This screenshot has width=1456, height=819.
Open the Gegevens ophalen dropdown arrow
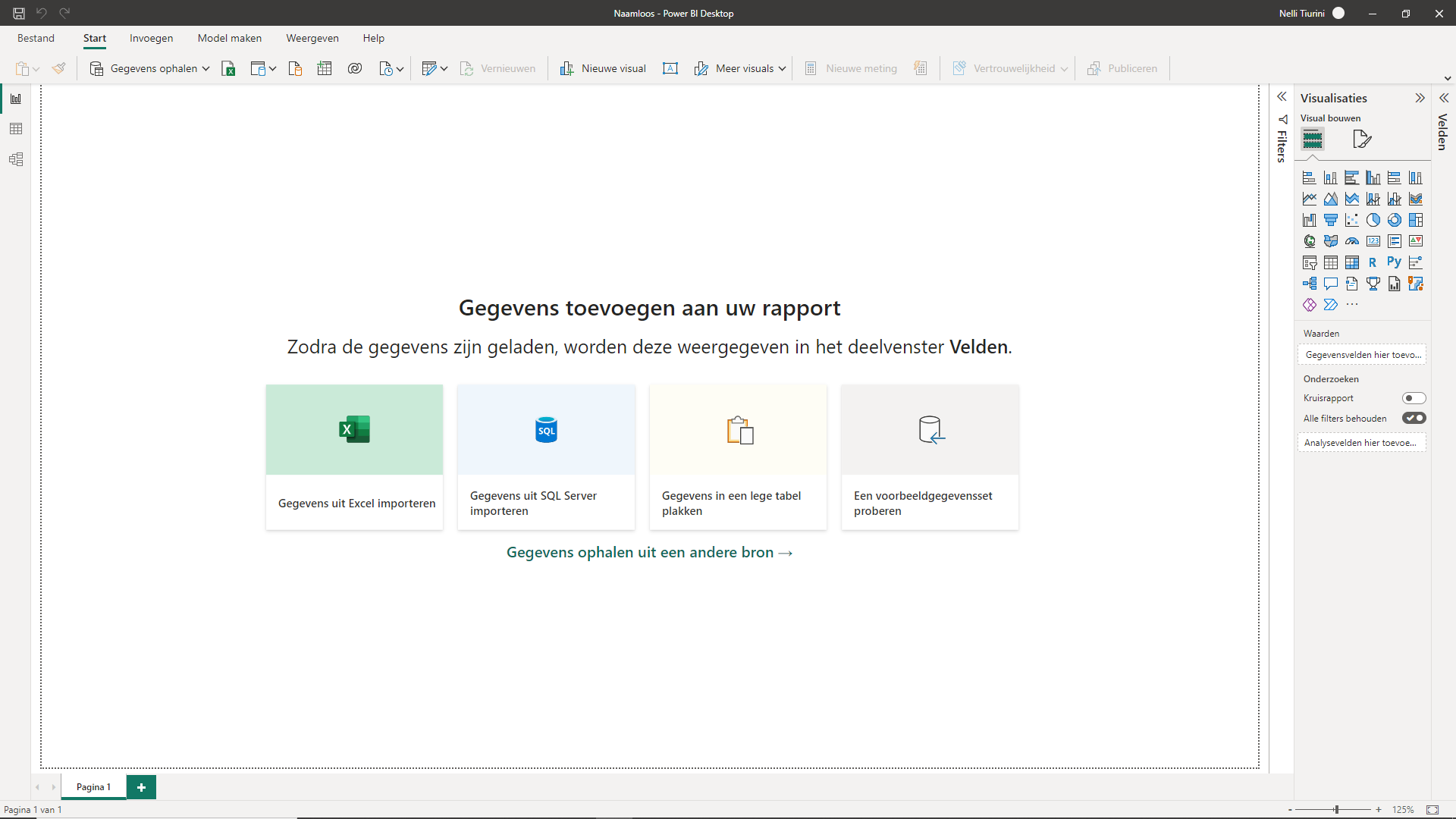[x=206, y=69]
